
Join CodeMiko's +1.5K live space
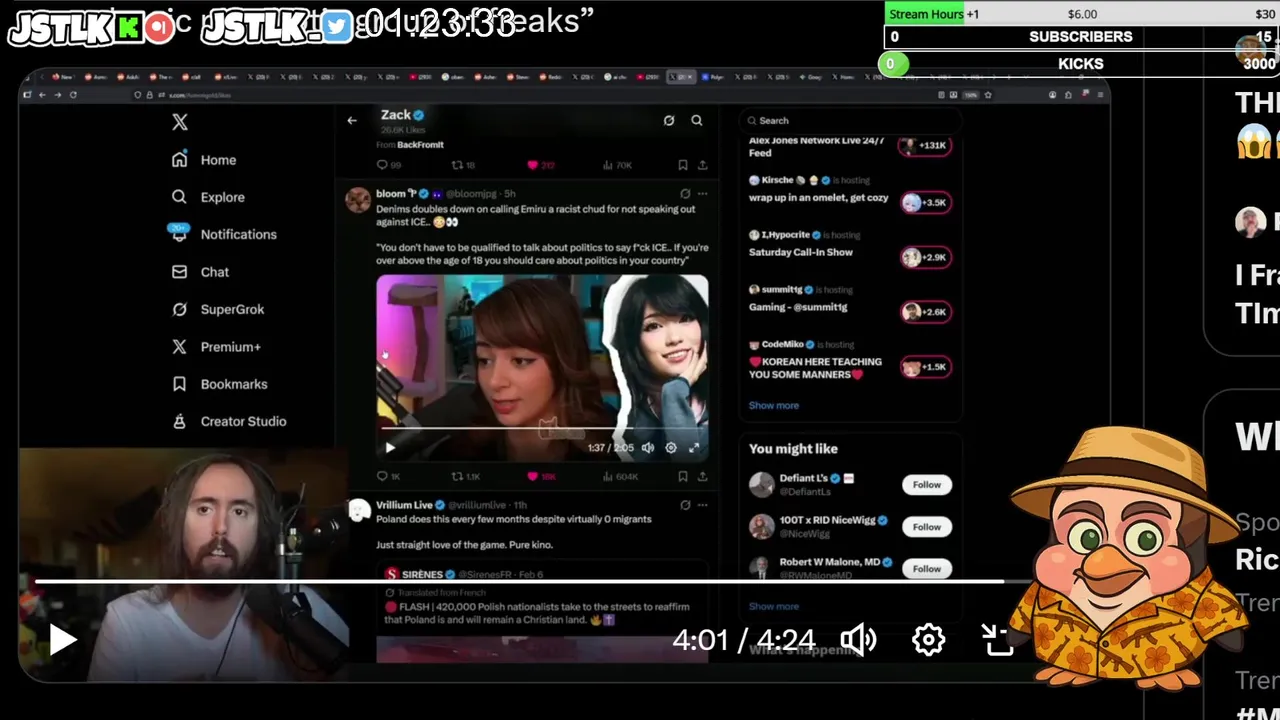[x=925, y=367]
